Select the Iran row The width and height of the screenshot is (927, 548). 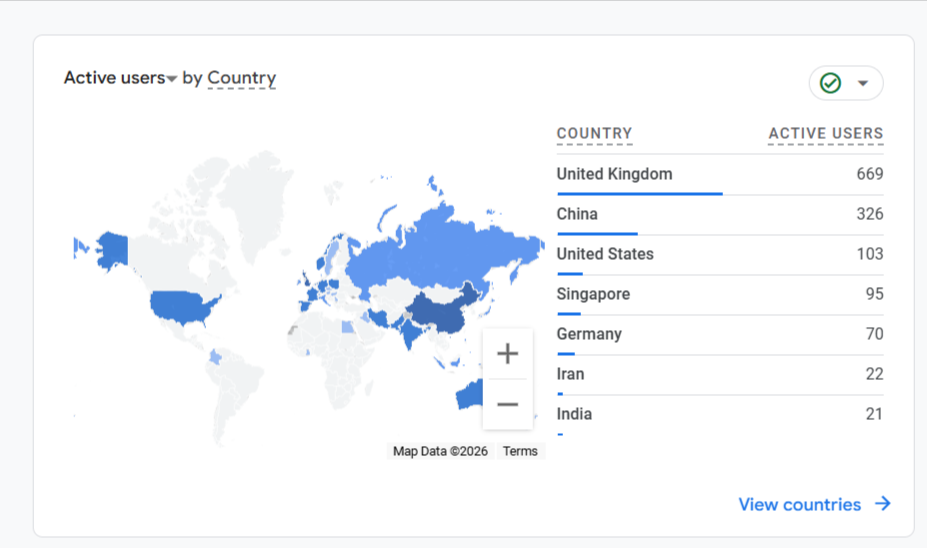point(720,375)
